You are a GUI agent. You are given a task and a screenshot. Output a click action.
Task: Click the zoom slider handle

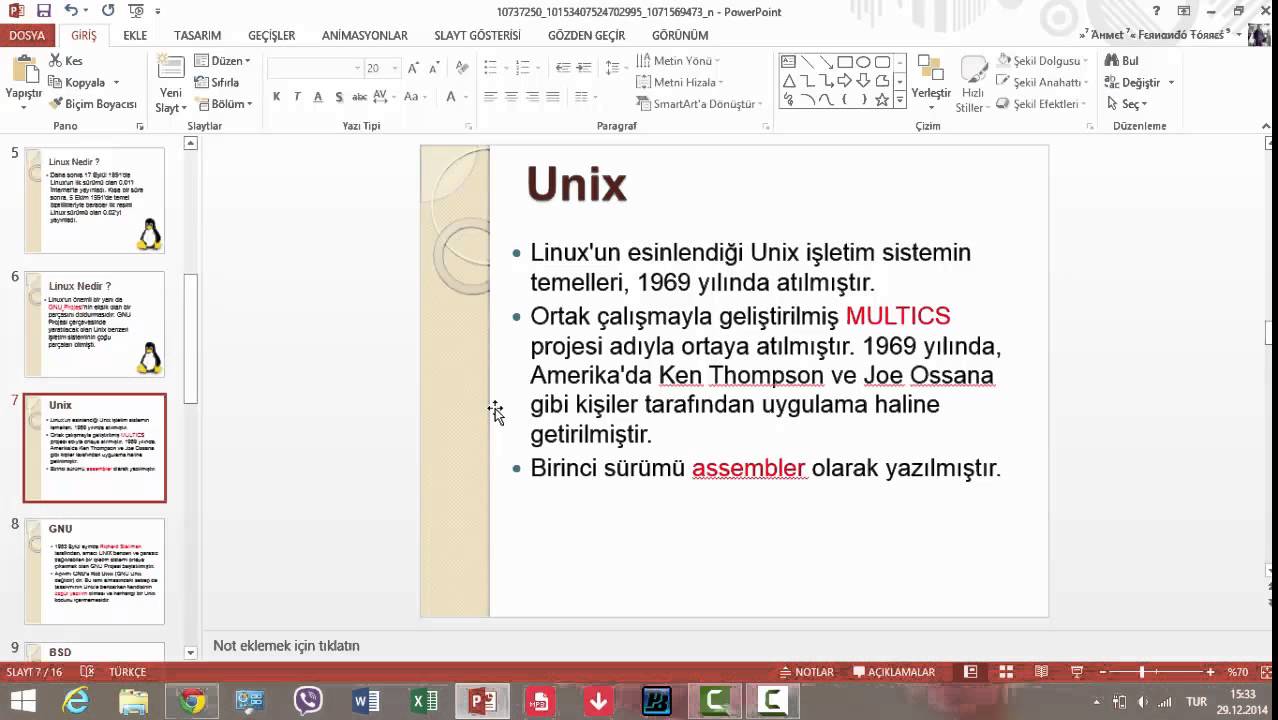[1142, 672]
